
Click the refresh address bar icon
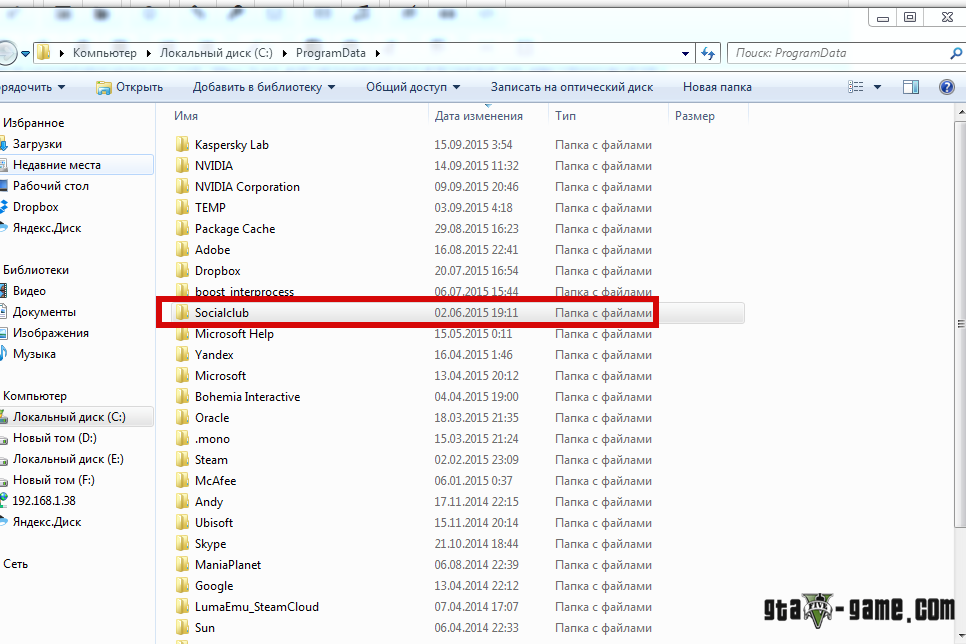[x=708, y=54]
